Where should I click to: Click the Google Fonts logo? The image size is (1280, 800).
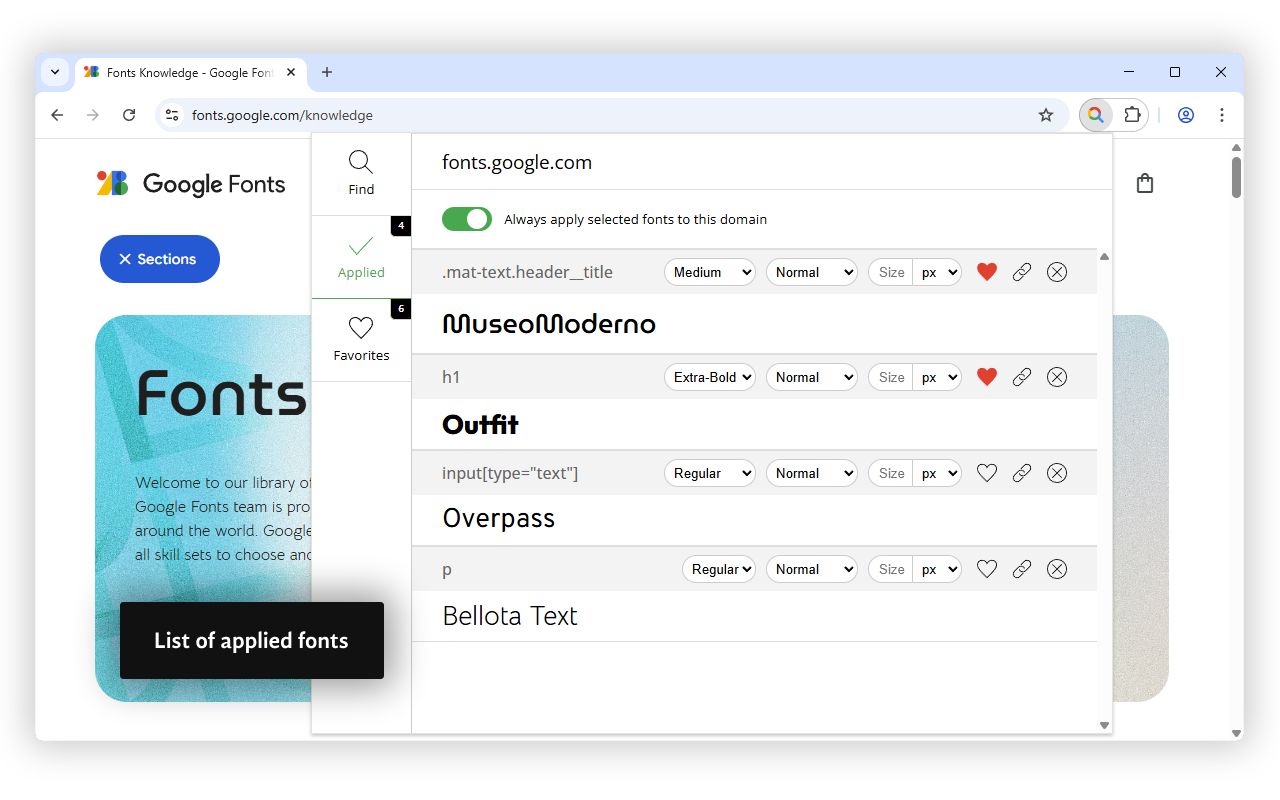pos(190,183)
